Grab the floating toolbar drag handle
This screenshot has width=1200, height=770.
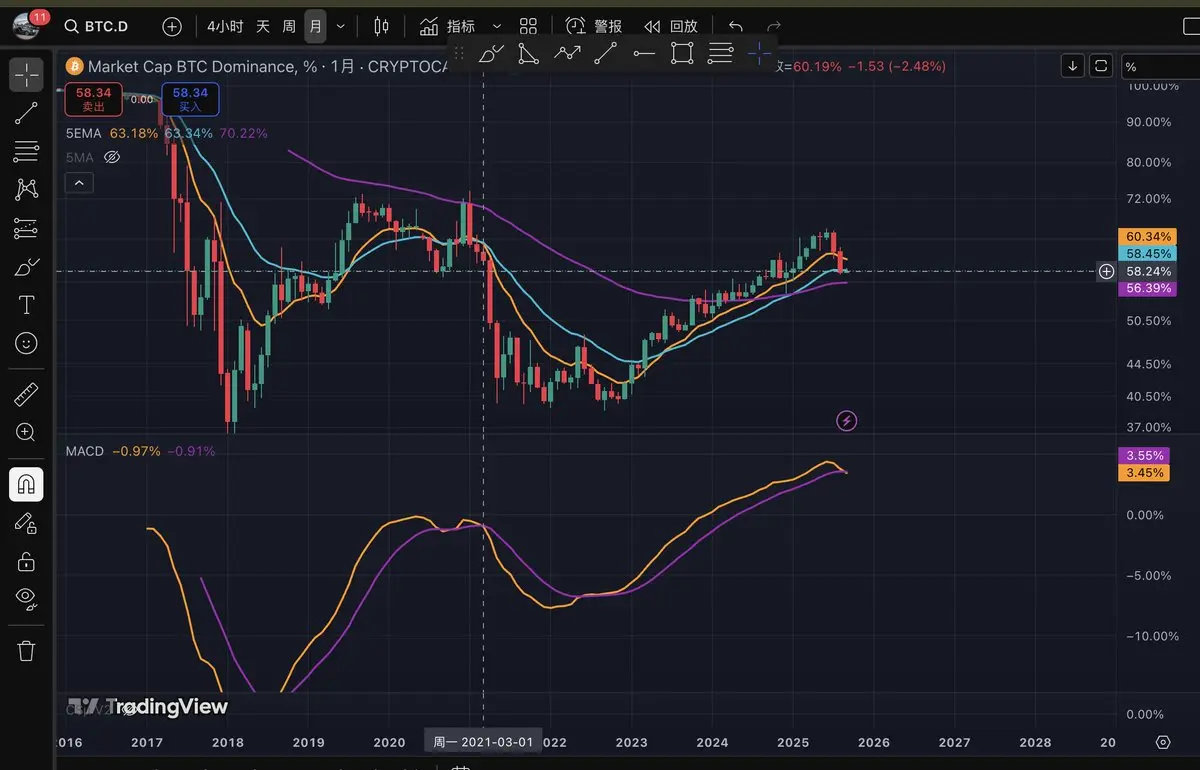click(460, 54)
